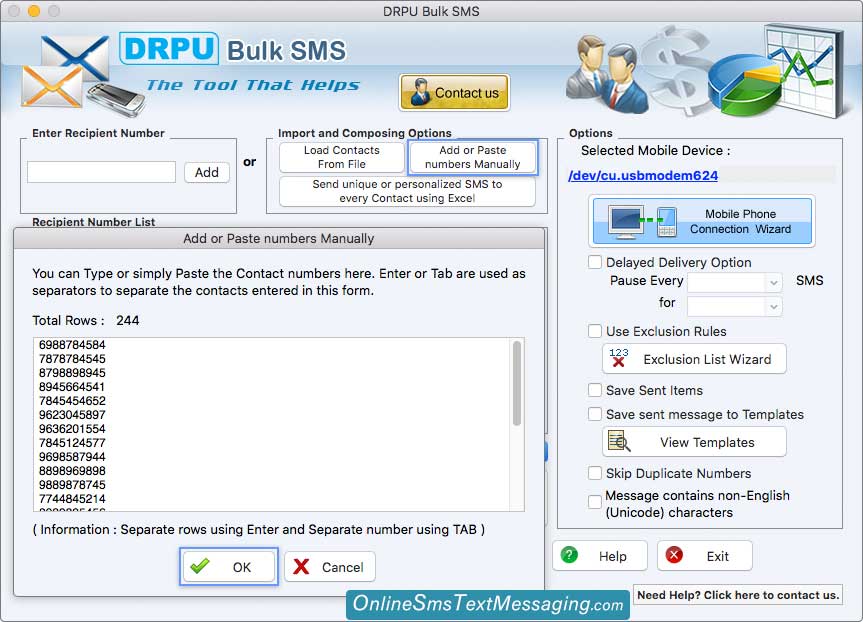The image size is (863, 622).
Task: Choose Send unique or personalized SMS using Excel
Action: coord(407,191)
